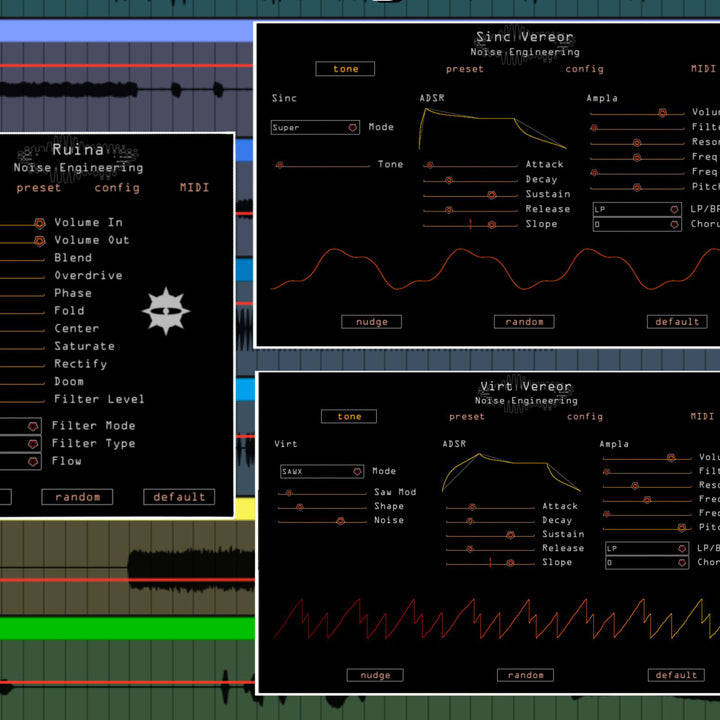Click Sinc Vereor Slope slider knob
The height and width of the screenshot is (720, 720).
click(492, 225)
